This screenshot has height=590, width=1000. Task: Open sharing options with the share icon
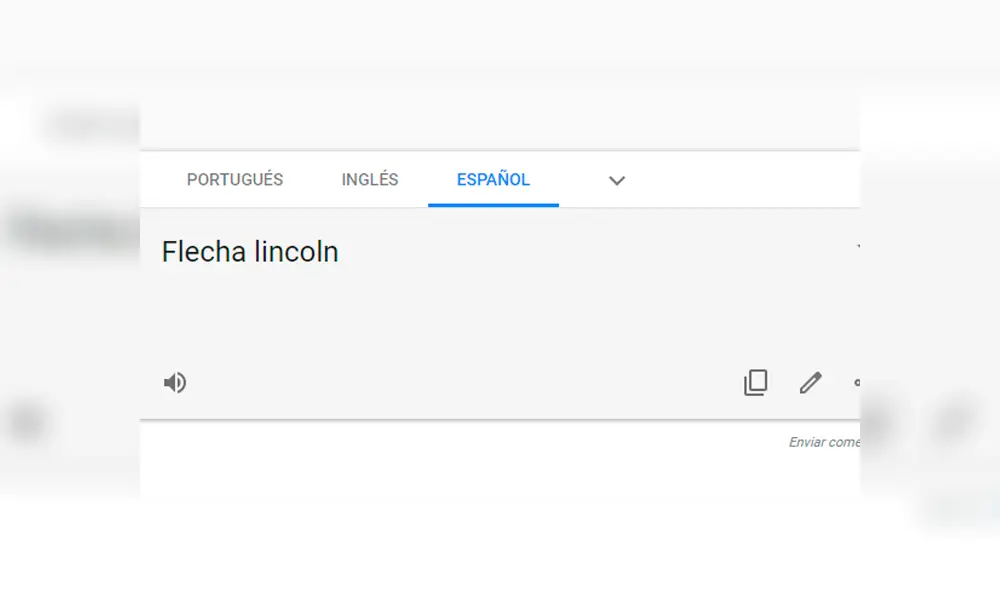pos(857,382)
